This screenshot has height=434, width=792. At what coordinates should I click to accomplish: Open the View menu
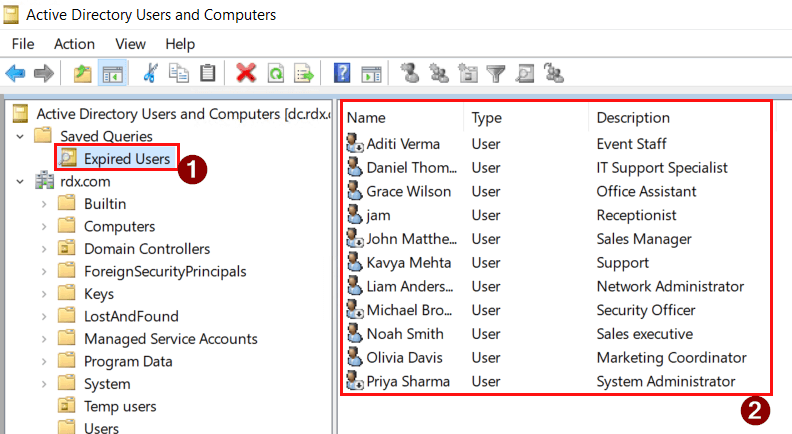tap(130, 44)
